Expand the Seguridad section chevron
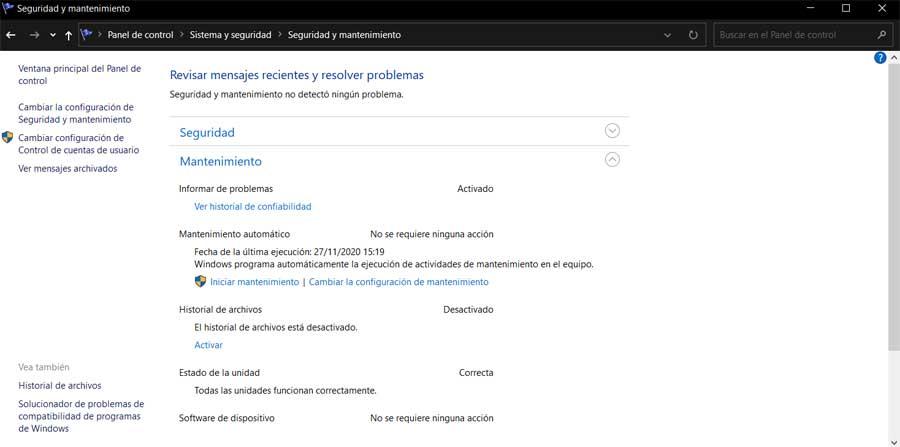The image size is (900, 447). (612, 131)
